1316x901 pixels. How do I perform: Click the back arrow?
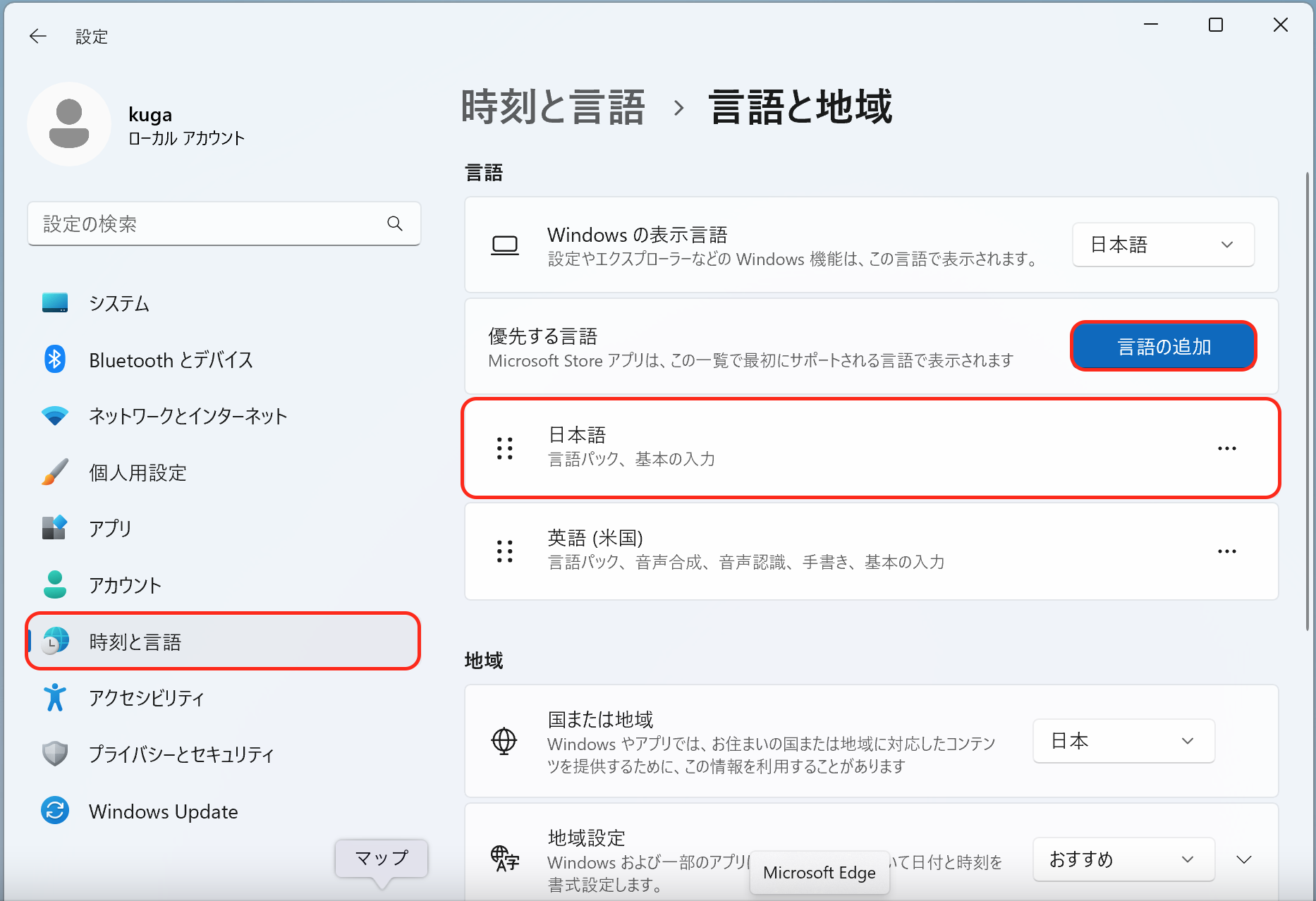[37, 36]
